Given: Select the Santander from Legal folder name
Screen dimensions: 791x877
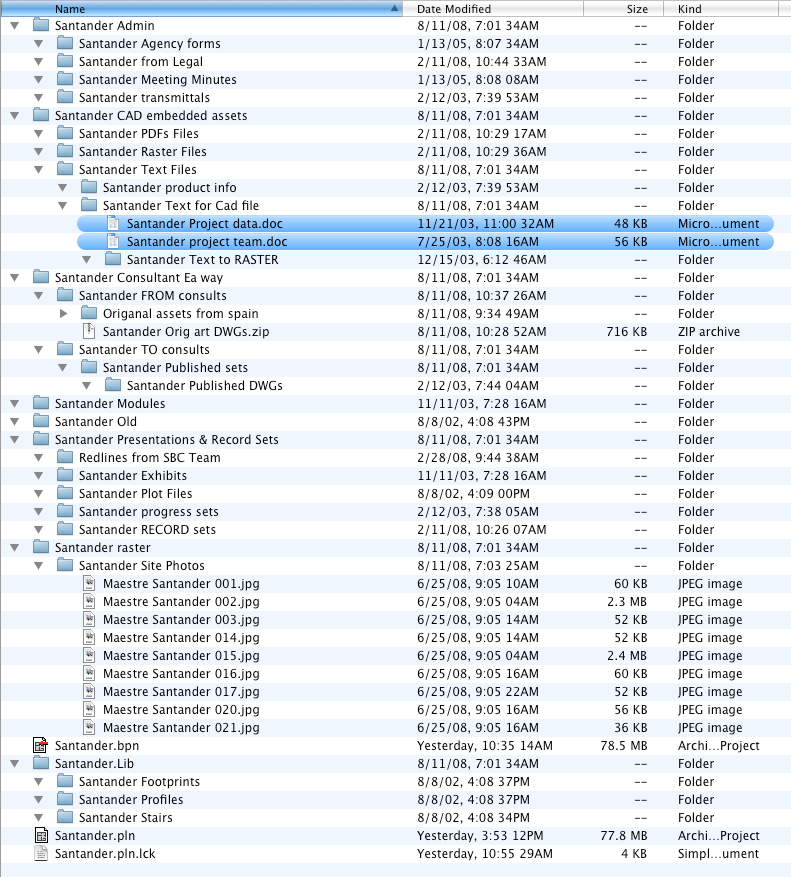Looking at the screenshot, I should (x=140, y=62).
